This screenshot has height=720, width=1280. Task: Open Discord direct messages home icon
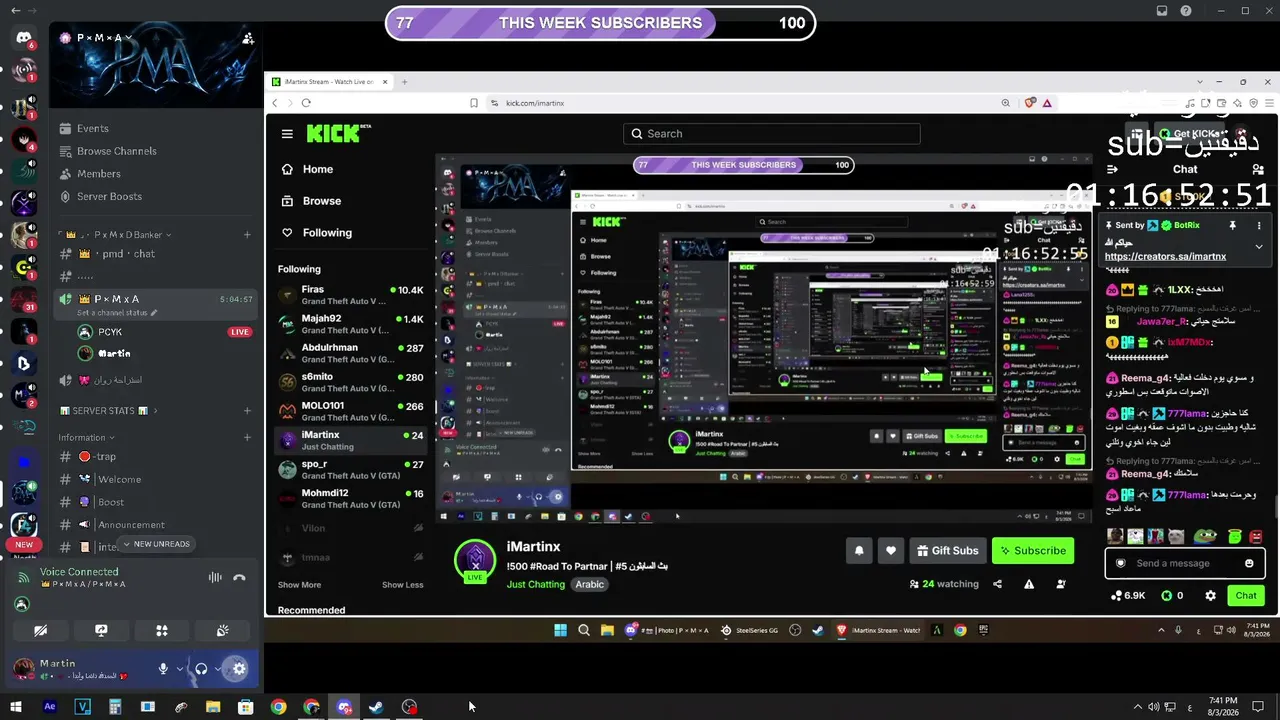coord(23,39)
